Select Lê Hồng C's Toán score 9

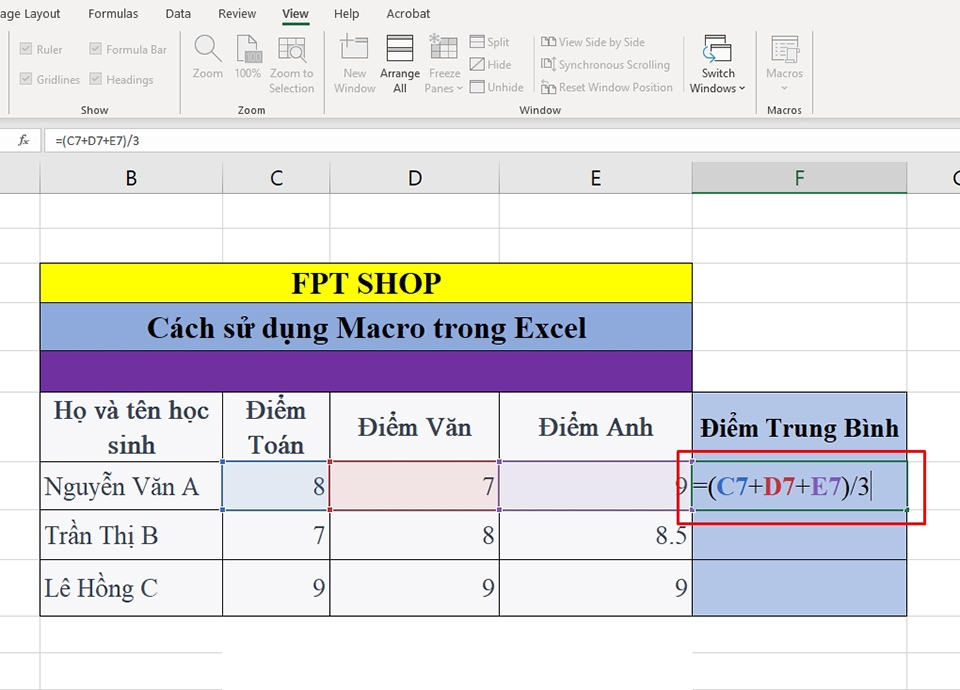point(276,588)
